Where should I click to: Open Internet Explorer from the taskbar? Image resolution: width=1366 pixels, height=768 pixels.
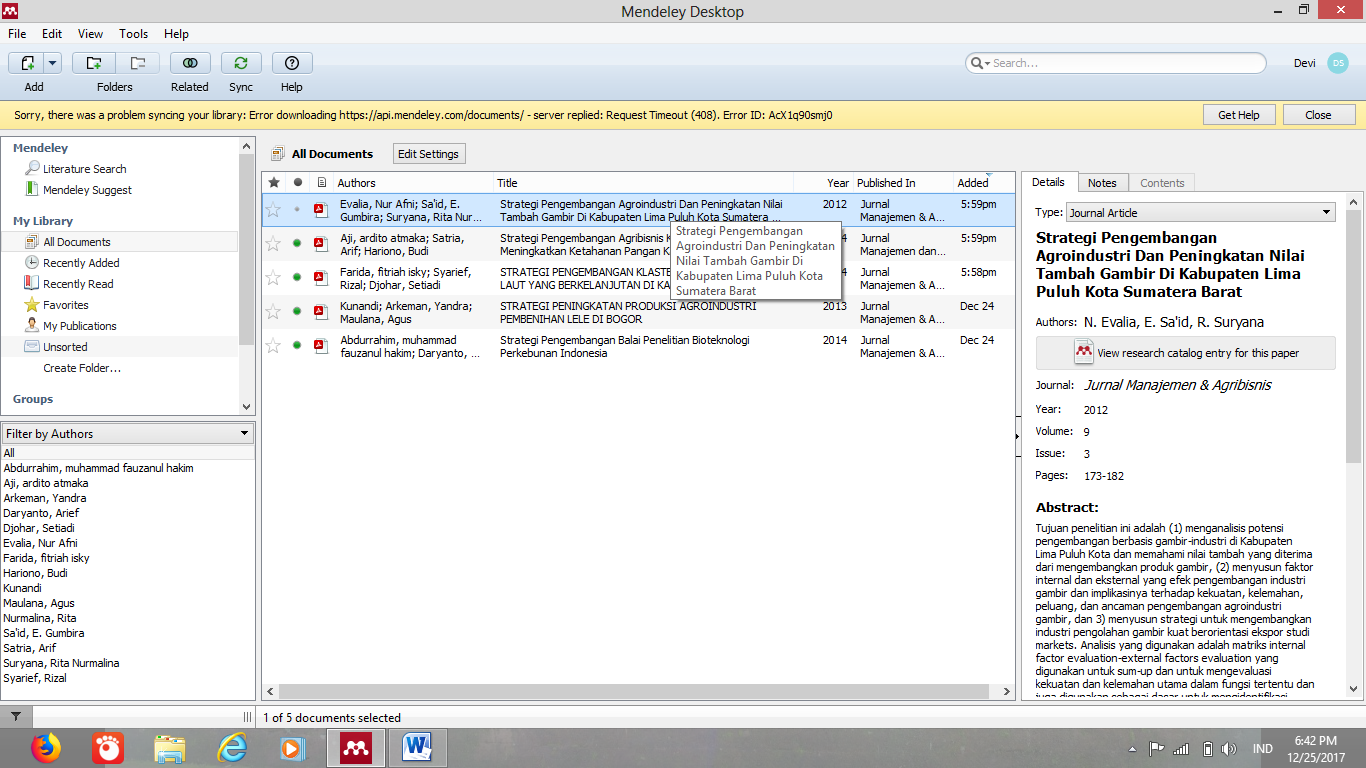point(231,748)
